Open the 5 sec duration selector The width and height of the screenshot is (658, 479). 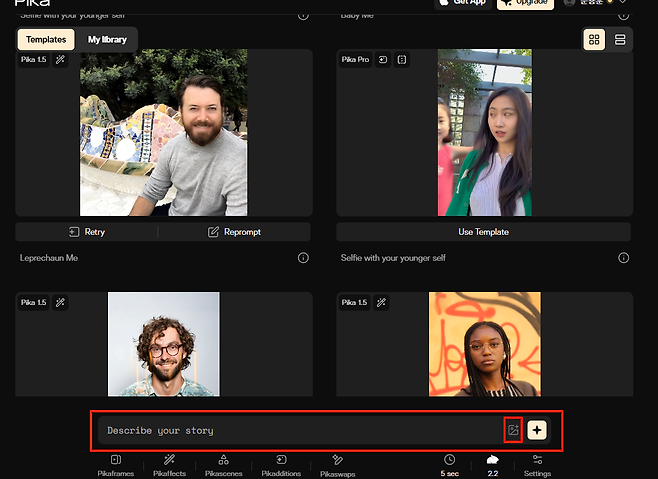[450, 465]
